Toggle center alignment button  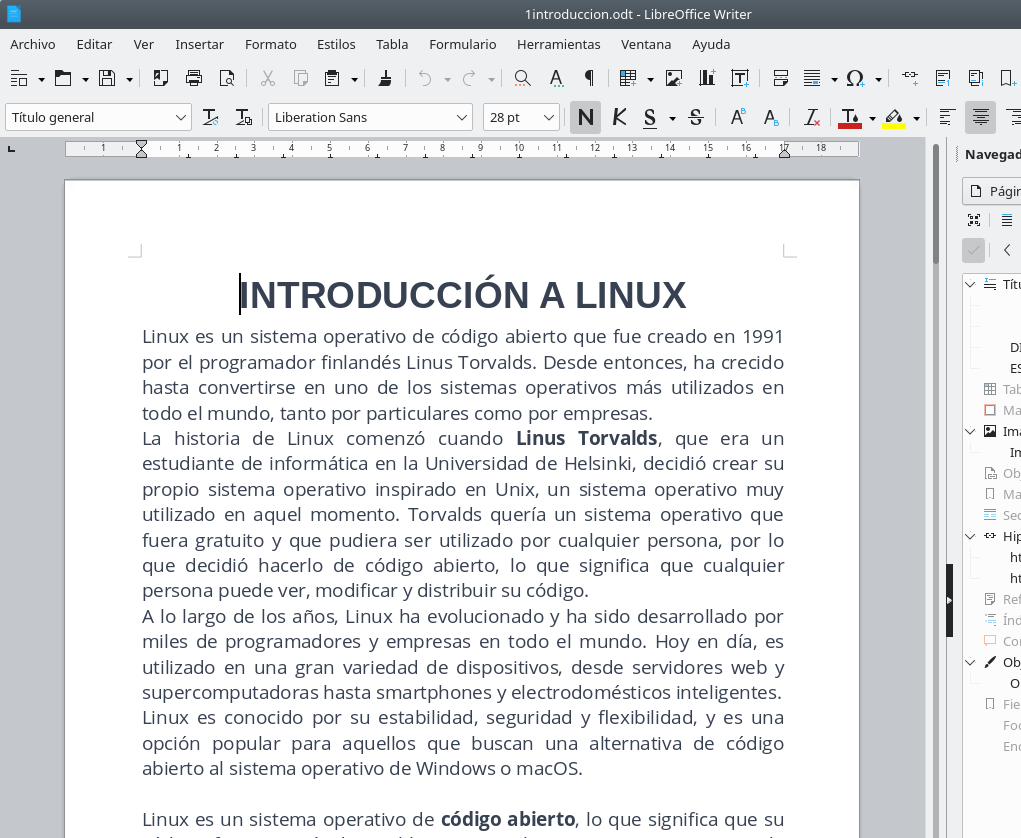click(981, 118)
